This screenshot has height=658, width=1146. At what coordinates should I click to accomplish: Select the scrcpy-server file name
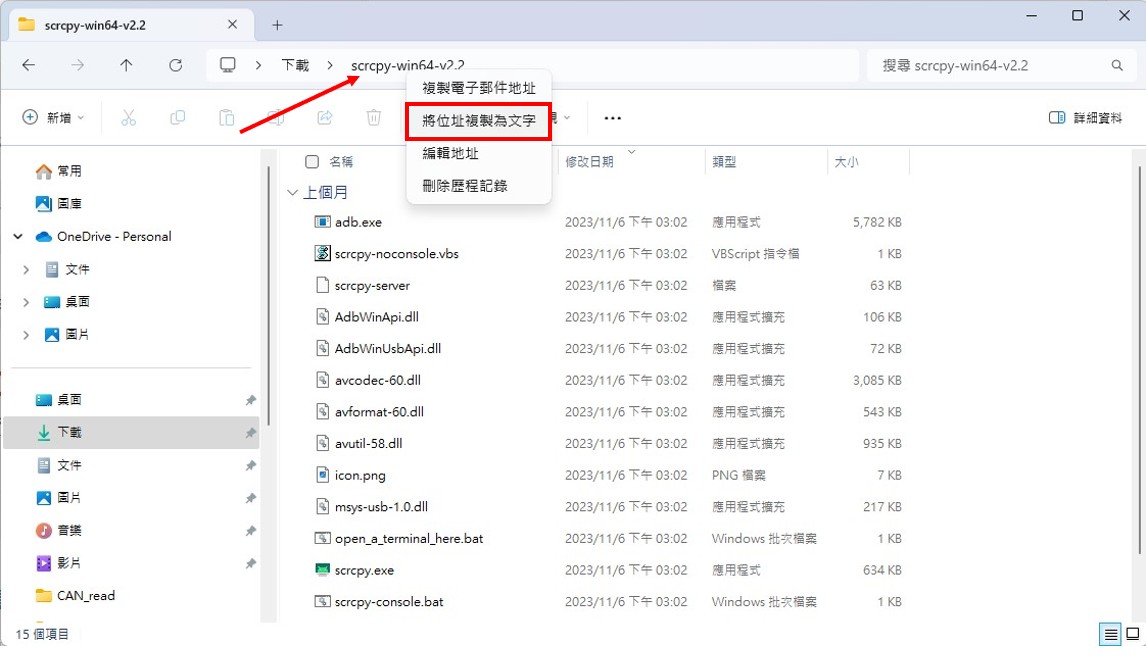(372, 285)
